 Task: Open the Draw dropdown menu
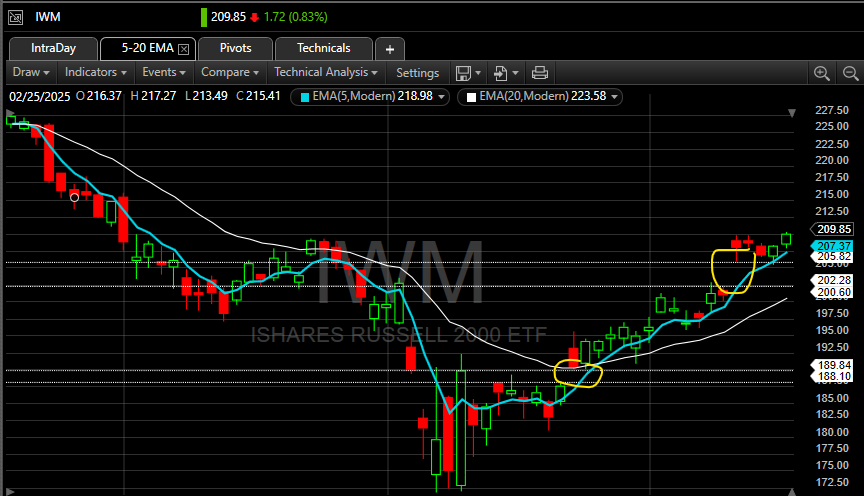point(29,72)
